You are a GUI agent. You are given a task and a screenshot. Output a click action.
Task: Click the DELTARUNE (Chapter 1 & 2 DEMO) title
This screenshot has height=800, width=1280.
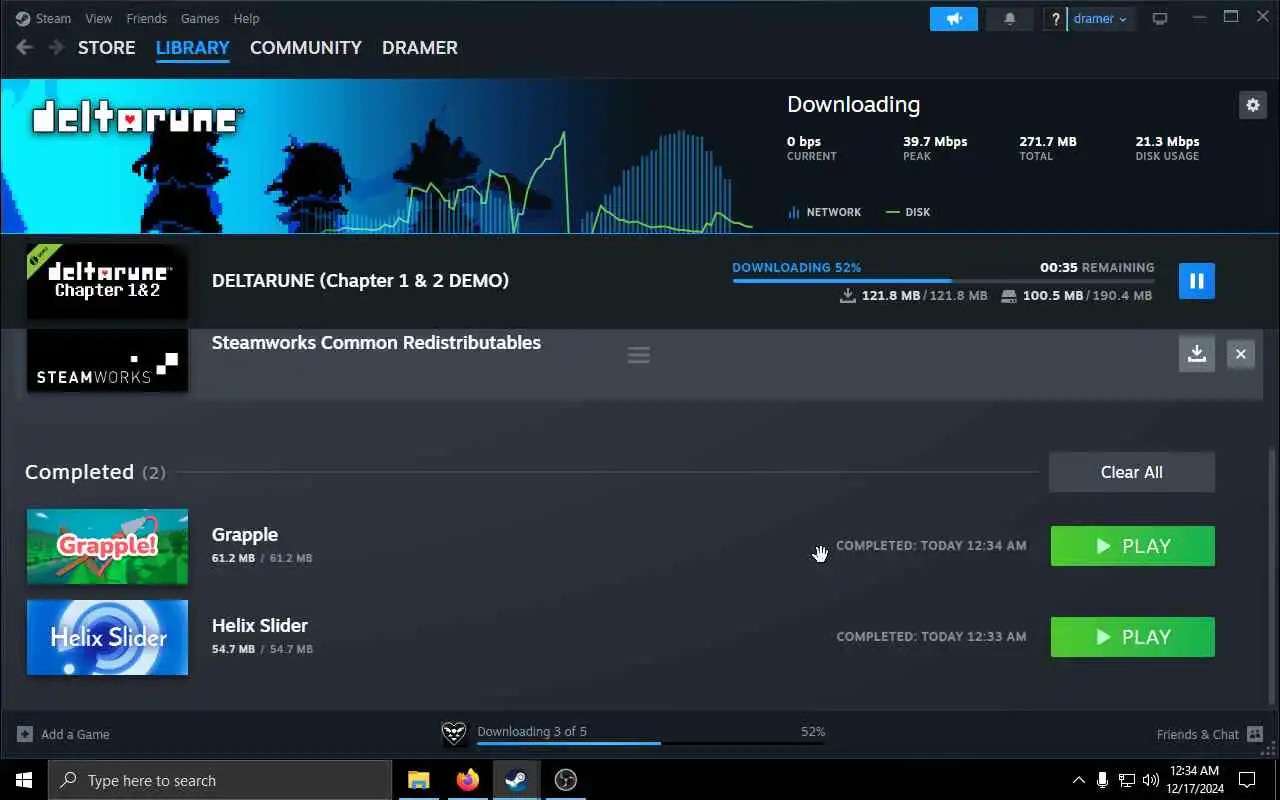pyautogui.click(x=360, y=281)
